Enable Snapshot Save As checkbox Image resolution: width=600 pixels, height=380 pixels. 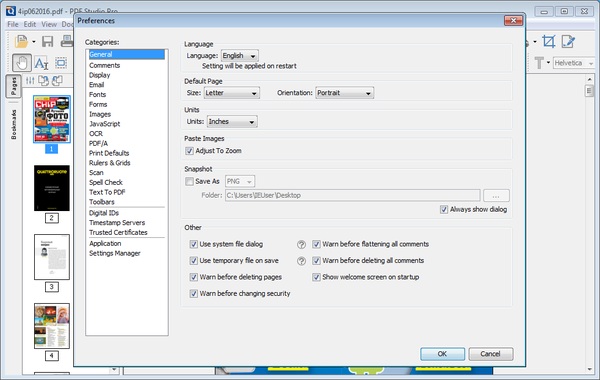coord(189,181)
